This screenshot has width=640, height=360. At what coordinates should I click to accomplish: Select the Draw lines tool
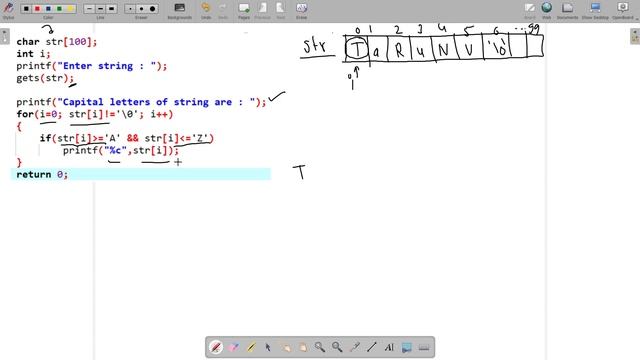pos(371,347)
